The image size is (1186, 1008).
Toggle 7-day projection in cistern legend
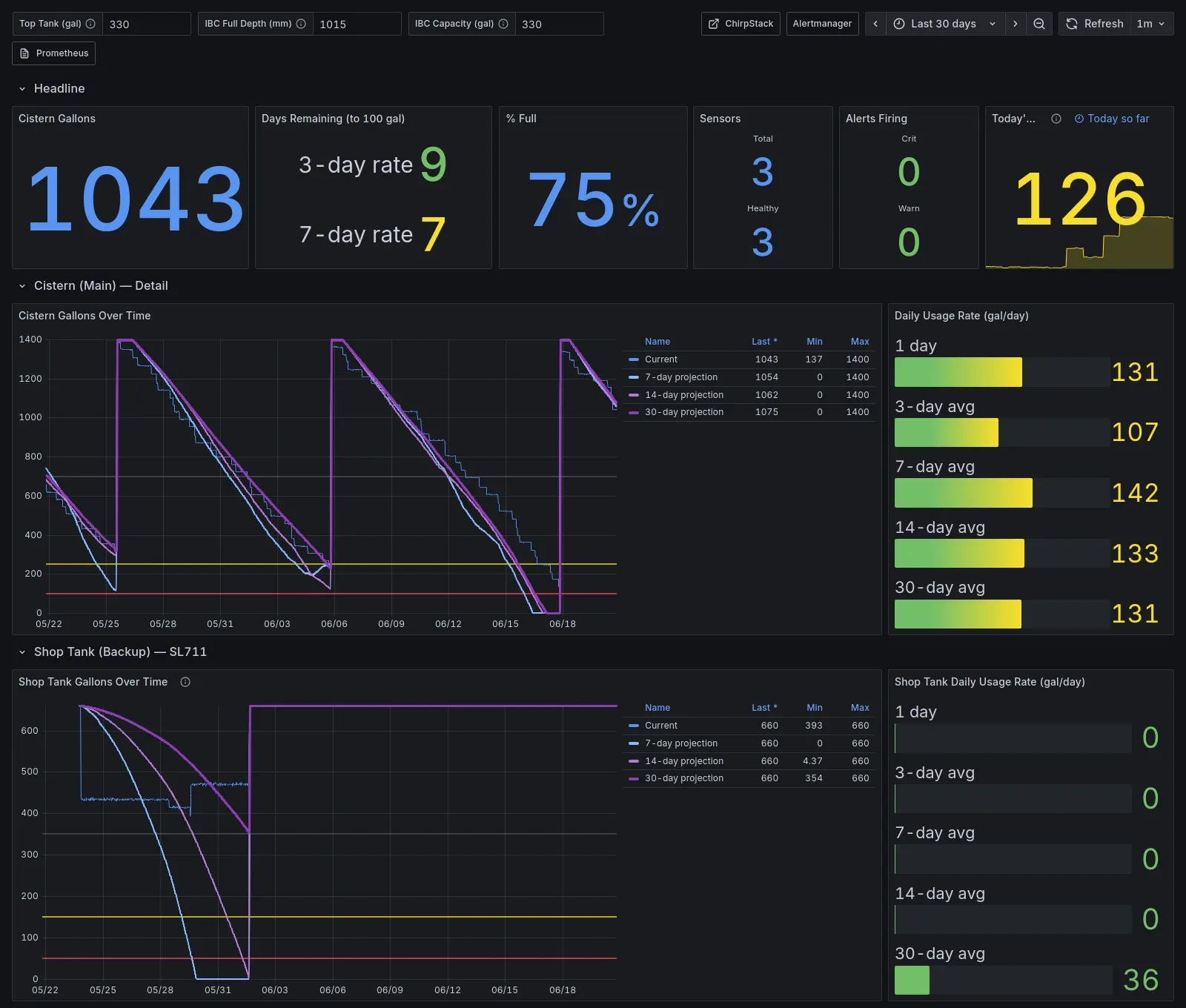(681, 377)
